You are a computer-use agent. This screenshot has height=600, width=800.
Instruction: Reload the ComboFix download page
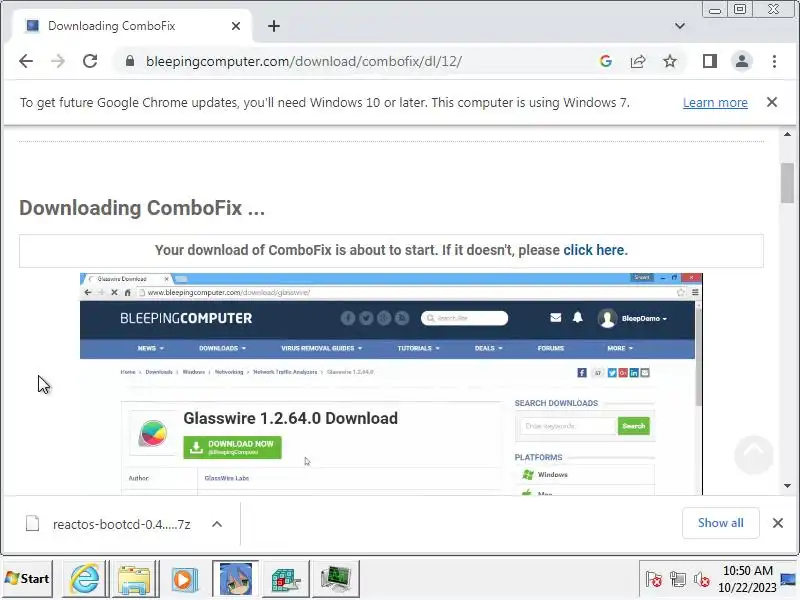(90, 61)
